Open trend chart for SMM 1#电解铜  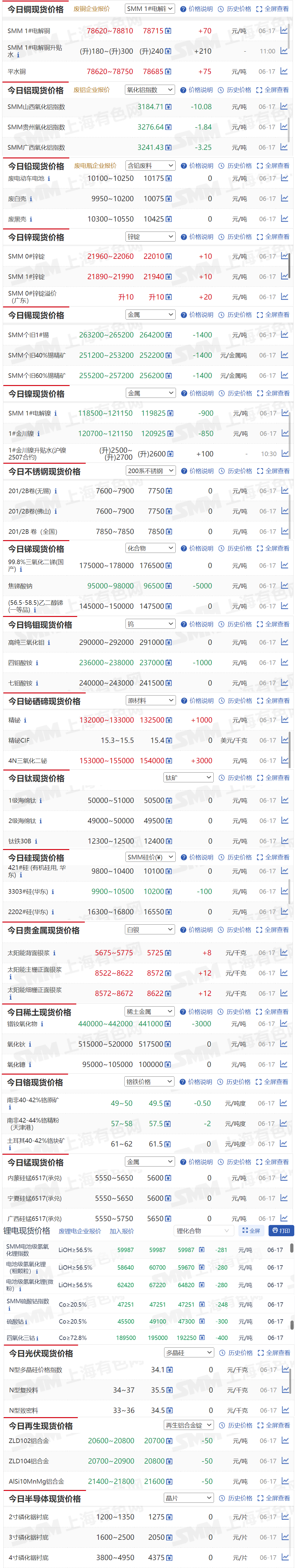tap(284, 30)
